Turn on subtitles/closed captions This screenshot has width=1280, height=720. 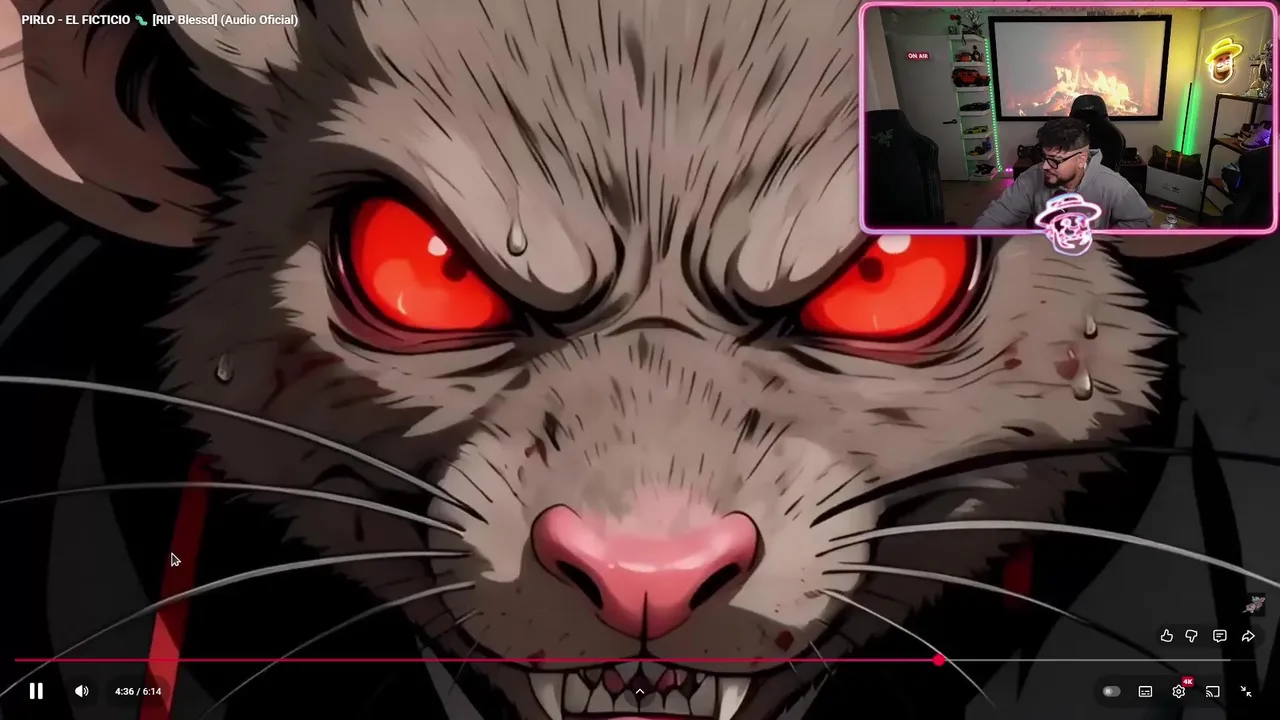(1145, 691)
